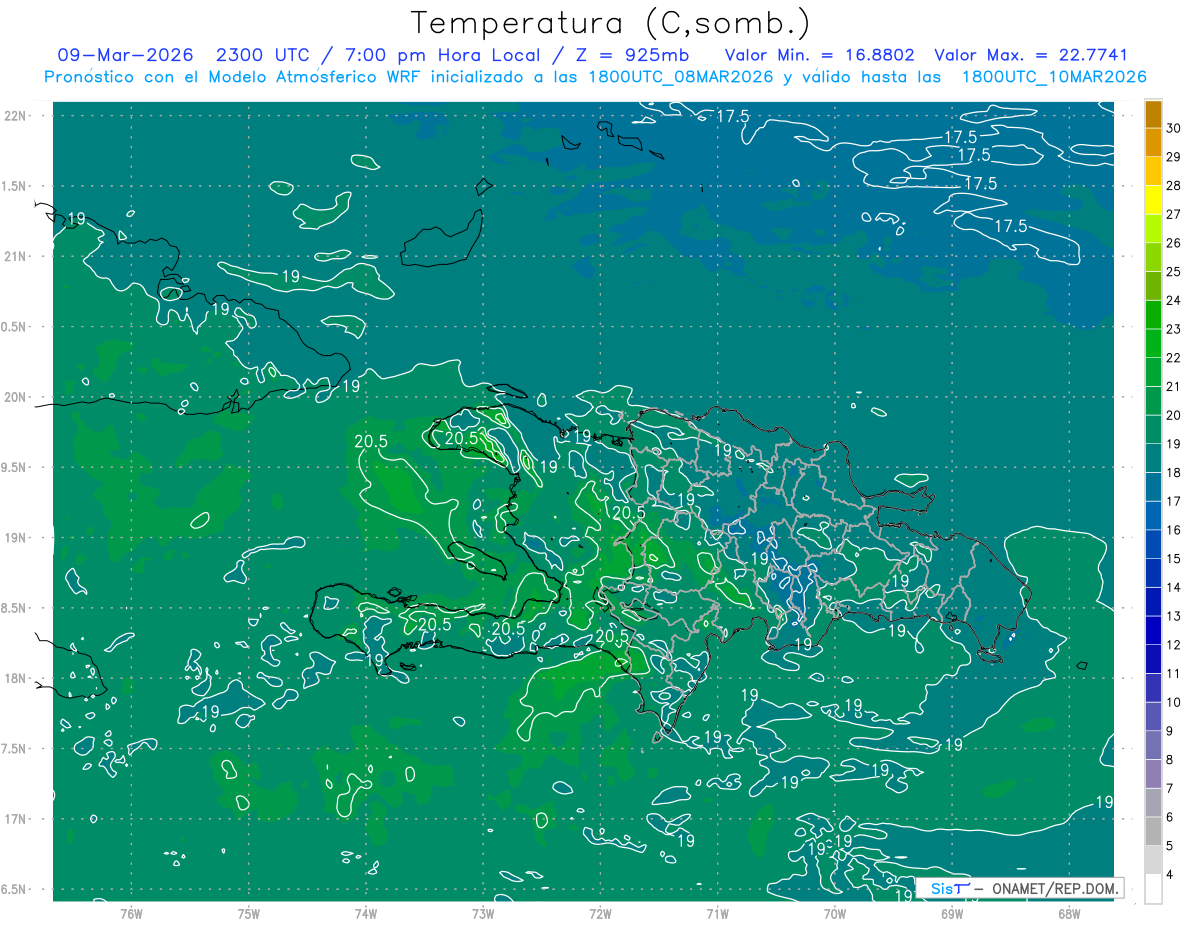Click the legend value '4'
The image size is (1200, 927).
[x=1171, y=874]
